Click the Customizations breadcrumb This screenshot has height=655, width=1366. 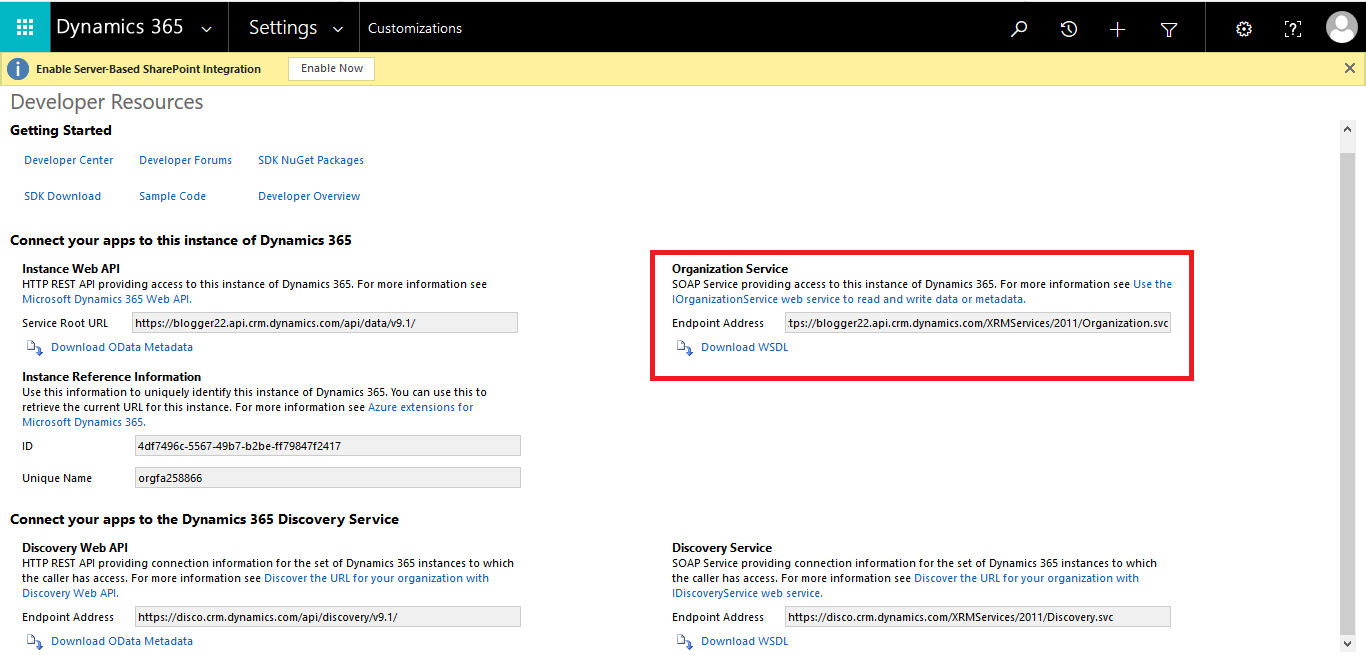point(415,29)
